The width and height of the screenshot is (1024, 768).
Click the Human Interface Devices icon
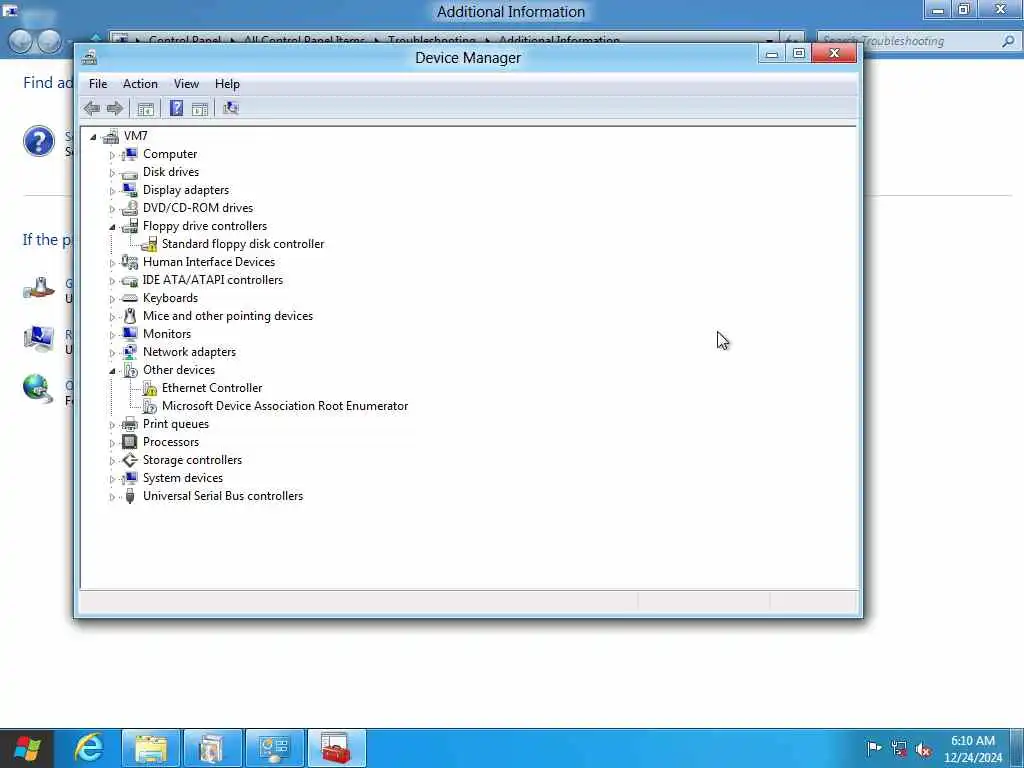130,262
